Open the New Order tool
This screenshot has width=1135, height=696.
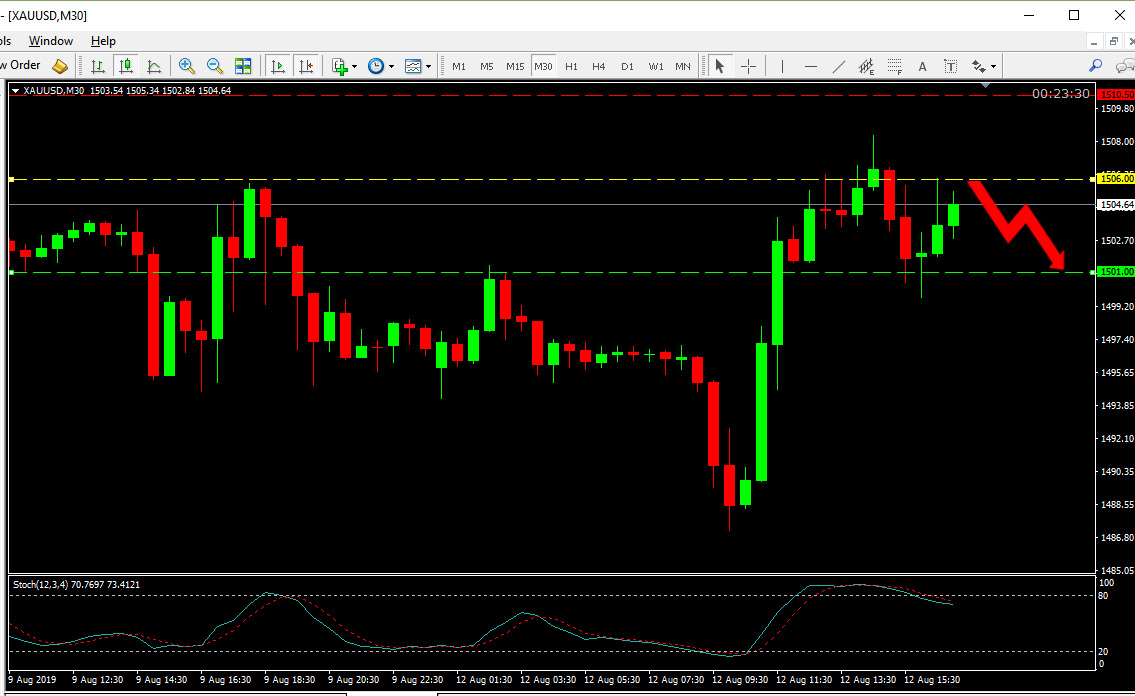click(x=20, y=65)
